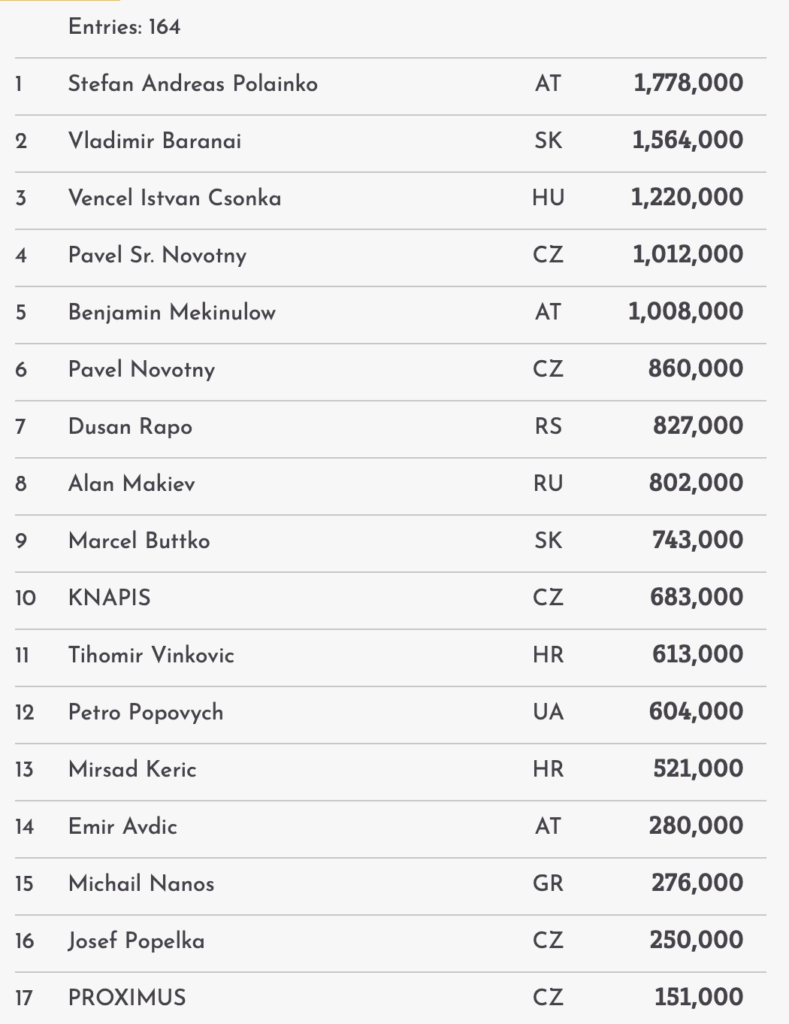Select Benjamin Mekinulow's name
Image resolution: width=789 pixels, height=1024 pixels.
click(171, 312)
